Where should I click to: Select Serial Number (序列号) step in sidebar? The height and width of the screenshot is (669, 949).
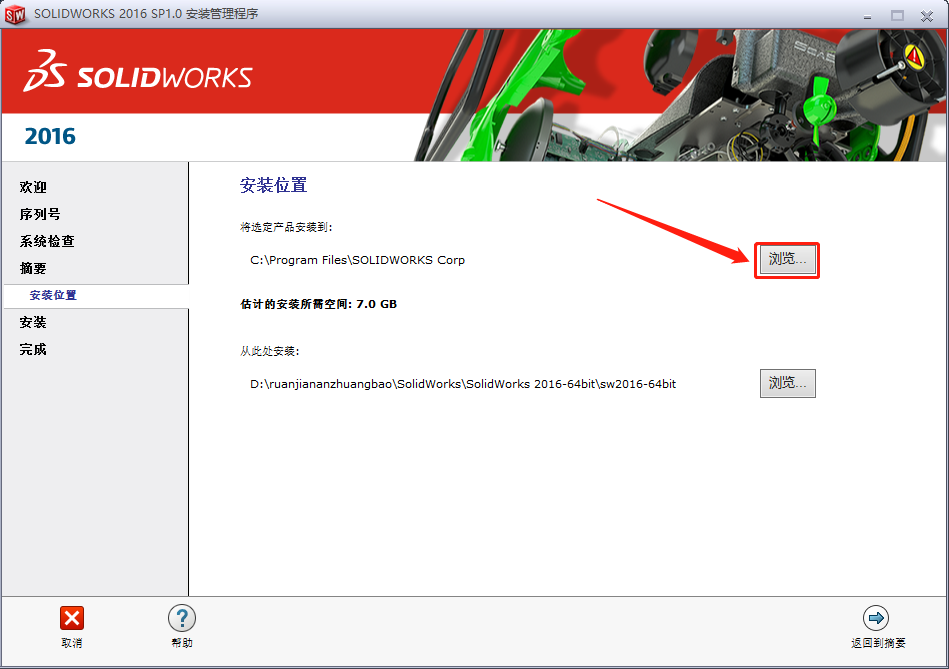click(x=40, y=214)
